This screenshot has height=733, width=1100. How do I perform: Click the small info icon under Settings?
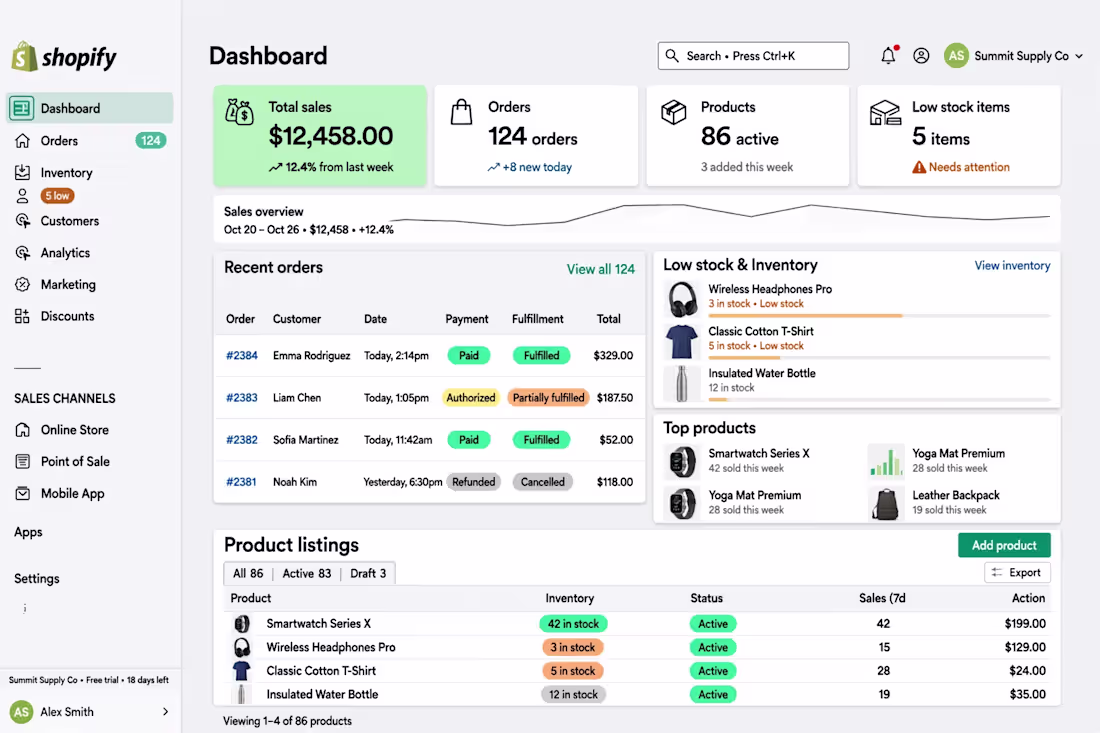25,608
